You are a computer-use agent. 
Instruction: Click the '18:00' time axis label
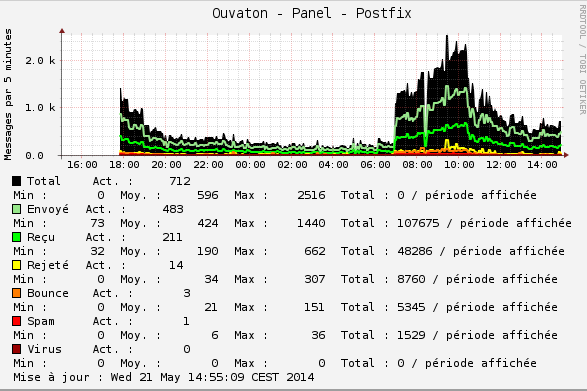coord(124,165)
